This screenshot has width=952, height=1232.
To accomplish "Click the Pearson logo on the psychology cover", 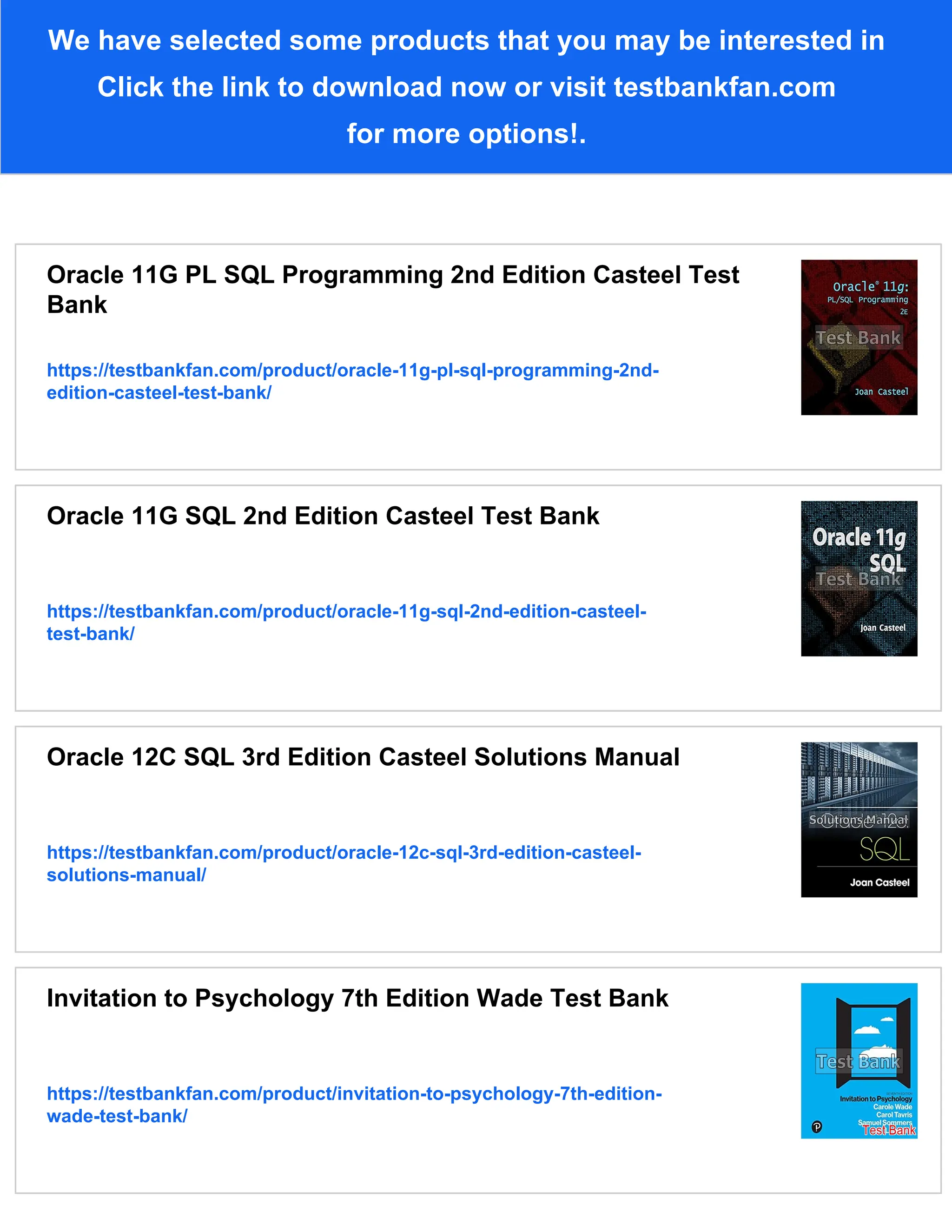I will [817, 1127].
